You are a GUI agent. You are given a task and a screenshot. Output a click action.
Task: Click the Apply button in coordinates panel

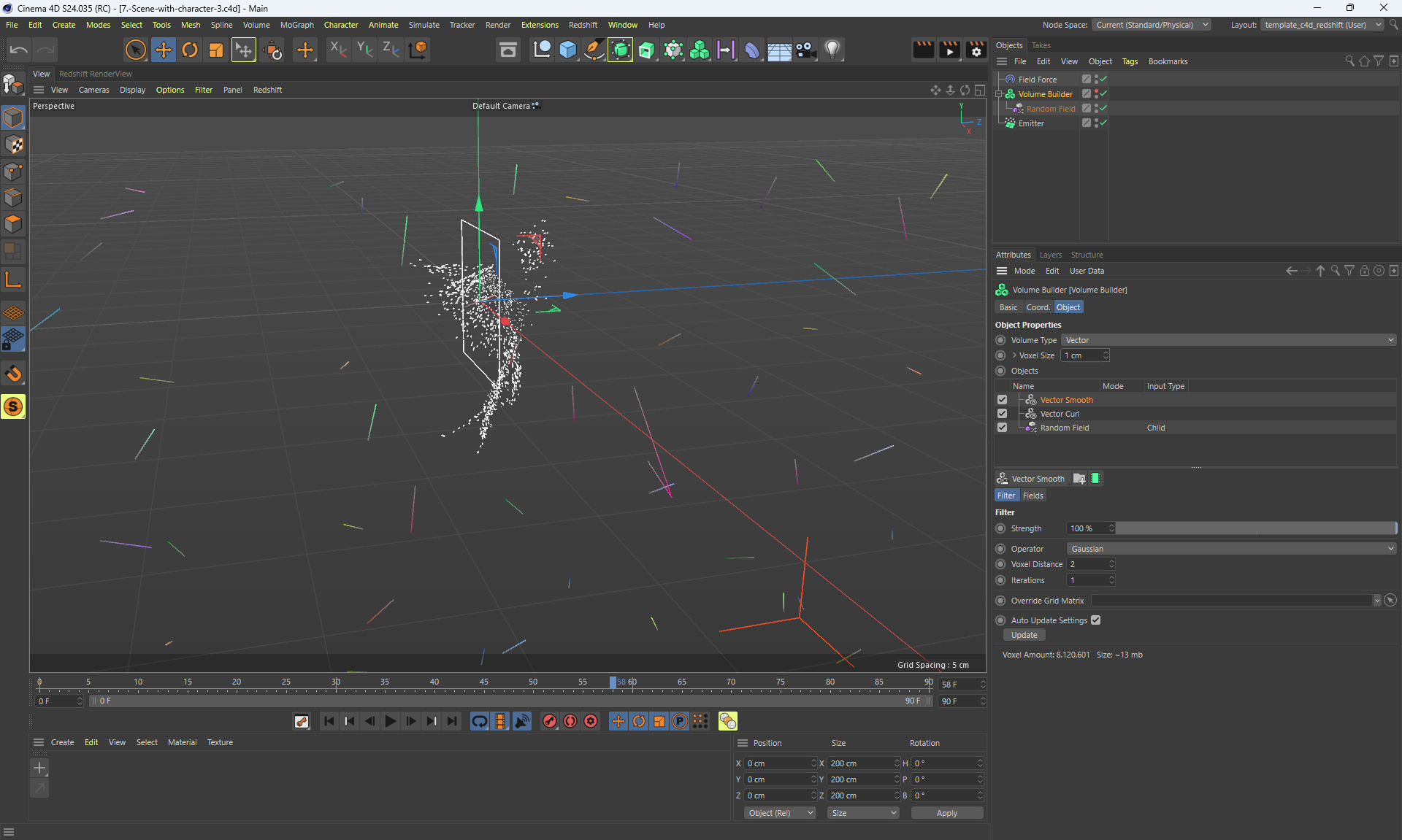point(946,813)
